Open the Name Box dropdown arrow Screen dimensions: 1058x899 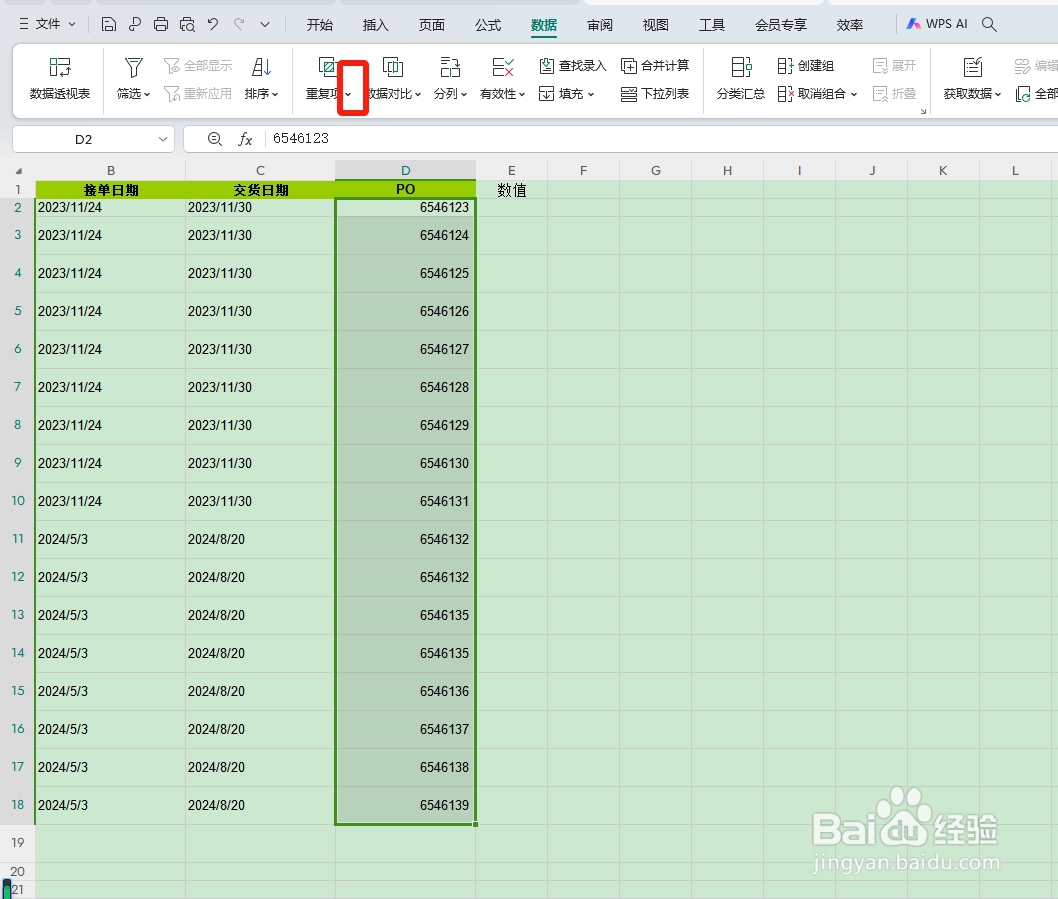point(163,139)
